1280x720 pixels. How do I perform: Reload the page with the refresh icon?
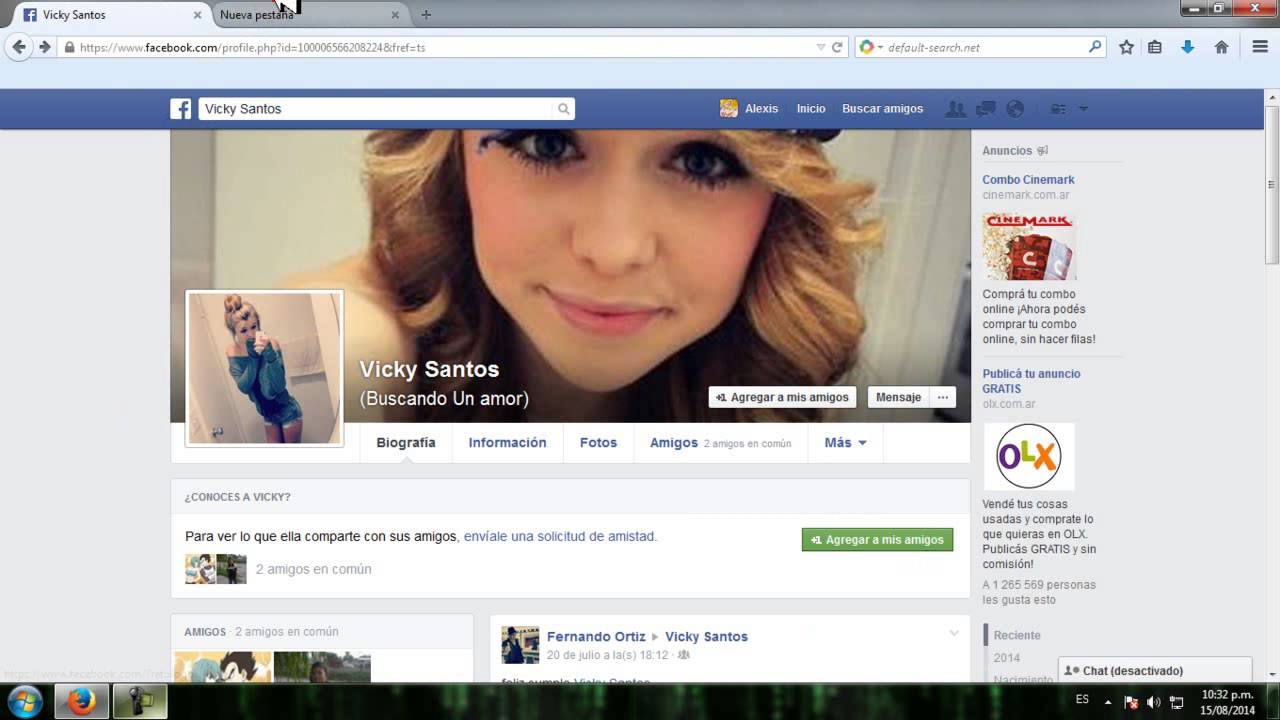[837, 46]
